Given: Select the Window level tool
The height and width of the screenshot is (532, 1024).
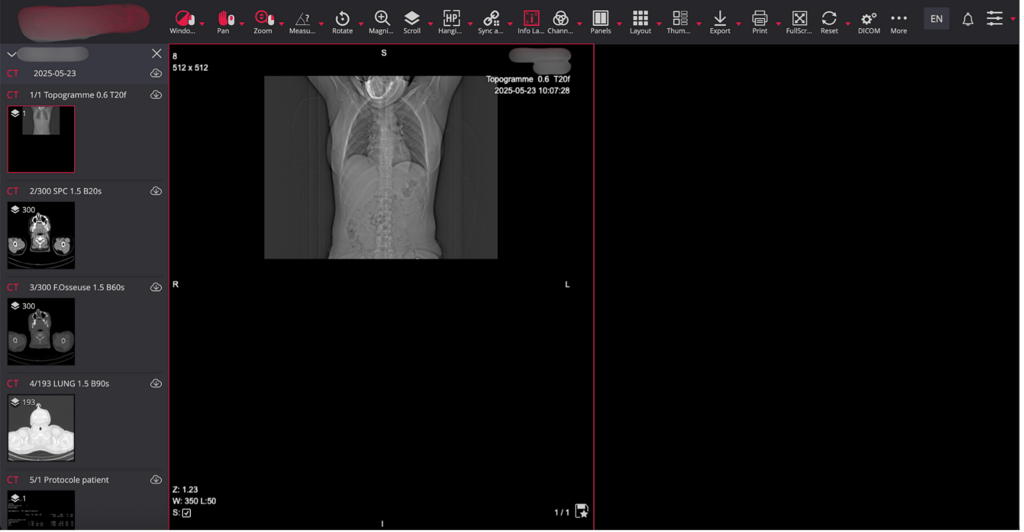Looking at the screenshot, I should coord(184,18).
